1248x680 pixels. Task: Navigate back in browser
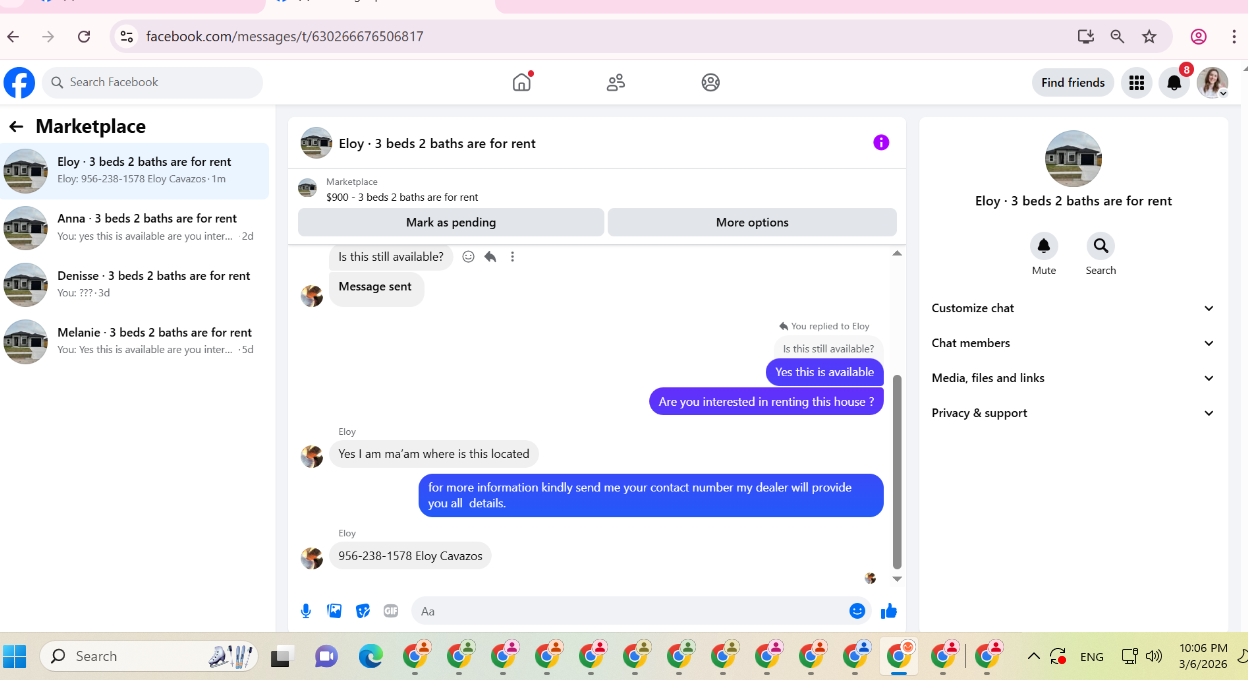[x=13, y=37]
